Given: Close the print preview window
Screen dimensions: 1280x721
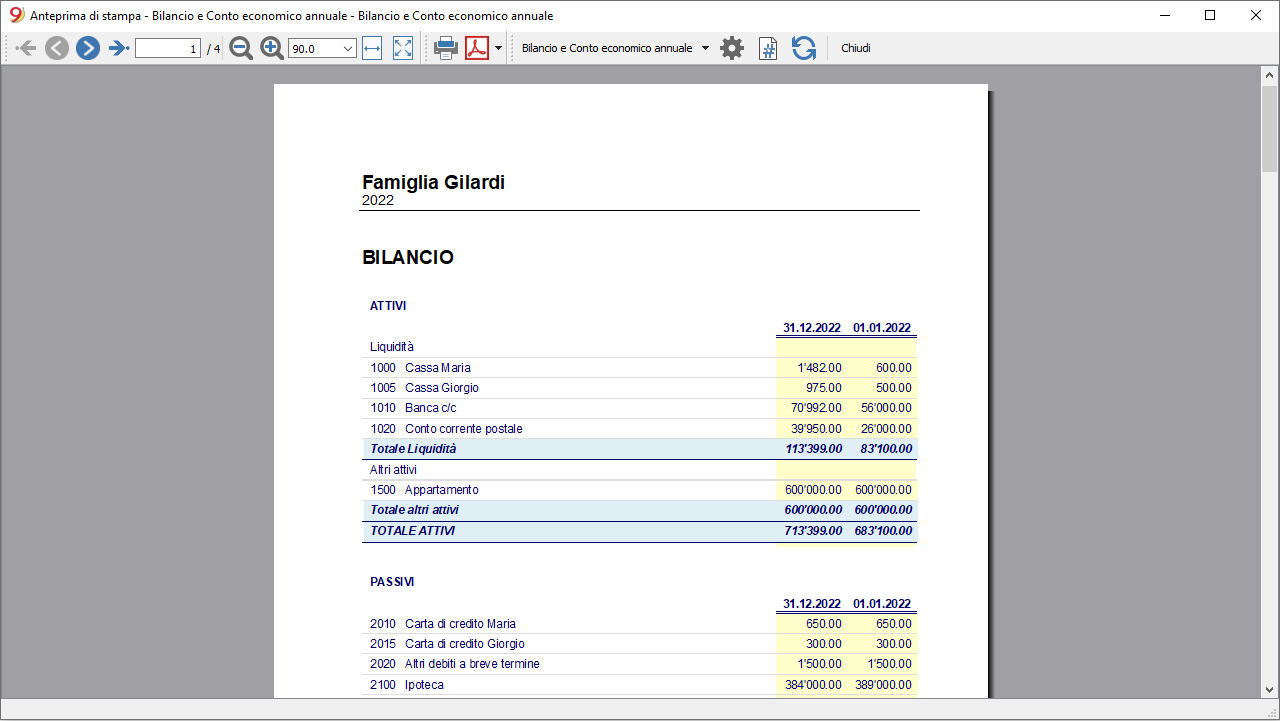Looking at the screenshot, I should click(1256, 16).
